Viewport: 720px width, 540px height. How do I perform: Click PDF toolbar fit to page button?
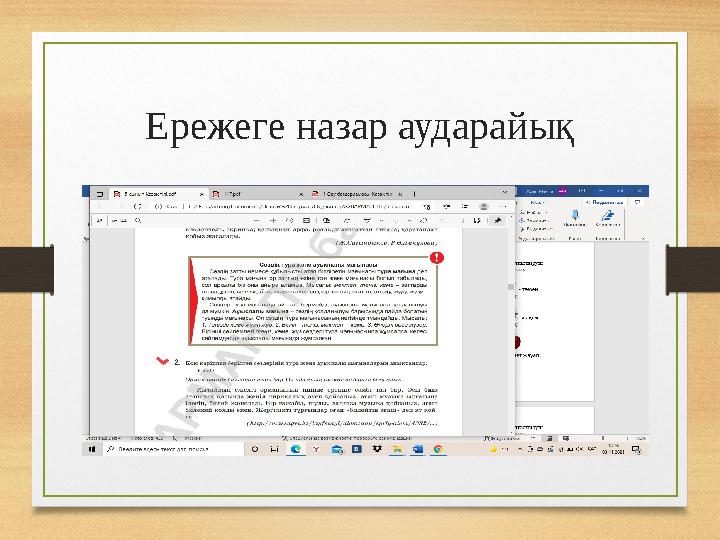(x=307, y=221)
